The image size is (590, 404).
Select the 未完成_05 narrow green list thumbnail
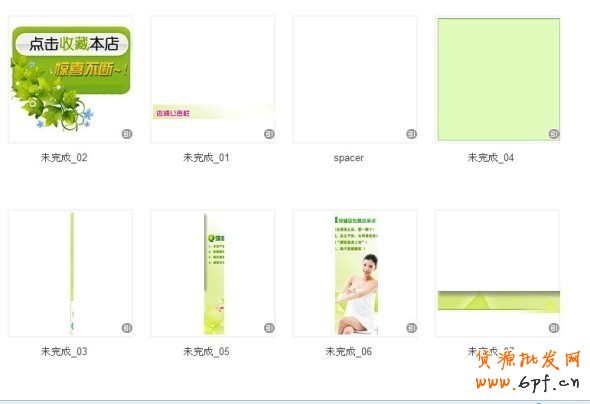tap(213, 273)
